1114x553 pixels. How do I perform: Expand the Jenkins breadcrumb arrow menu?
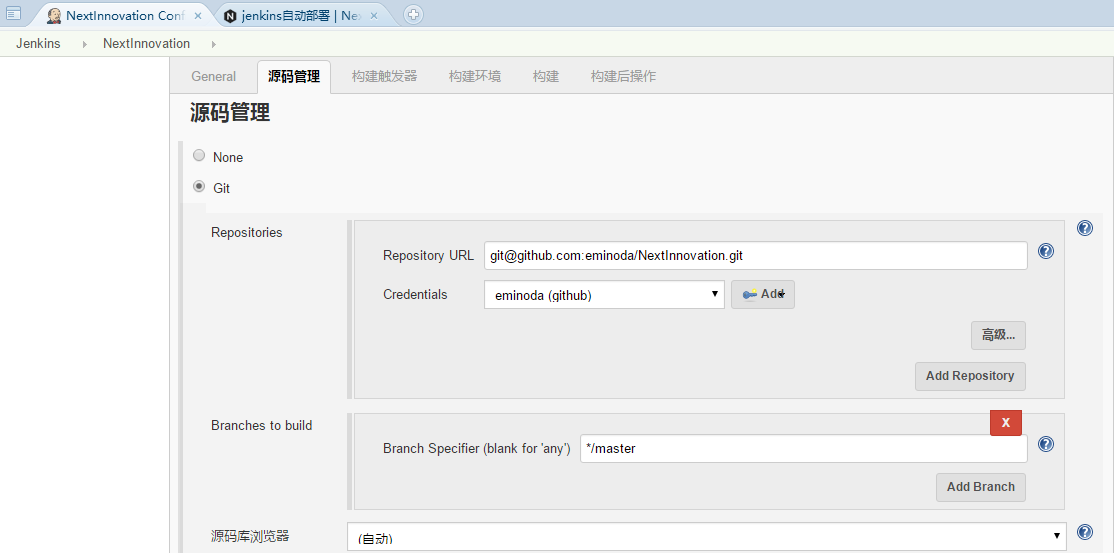[85, 44]
